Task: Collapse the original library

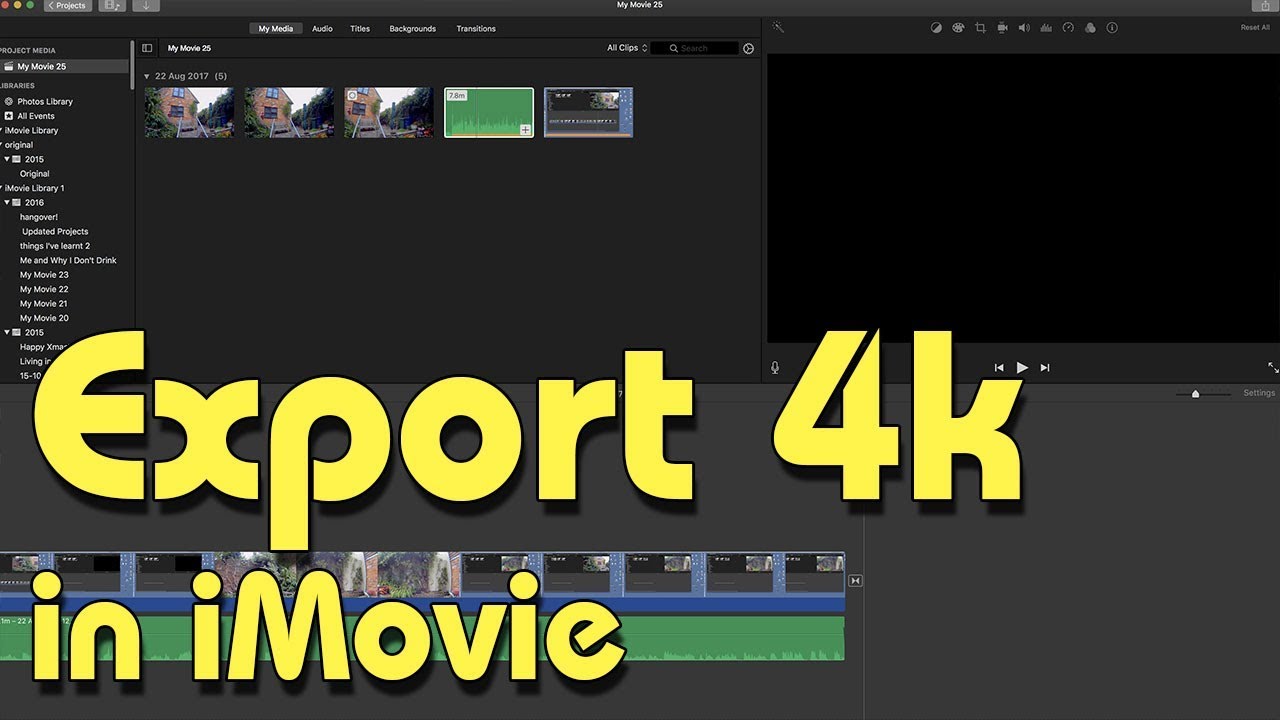Action: (x=1, y=145)
